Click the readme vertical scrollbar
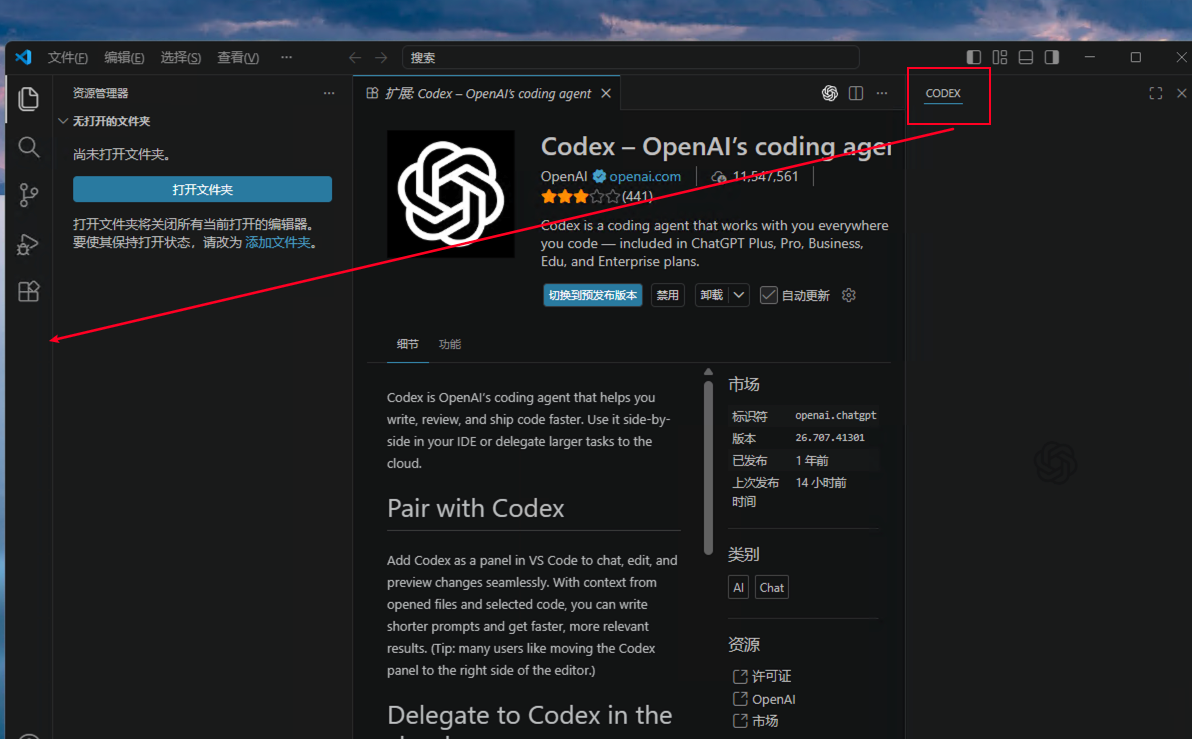The width and height of the screenshot is (1192, 739). point(709,468)
